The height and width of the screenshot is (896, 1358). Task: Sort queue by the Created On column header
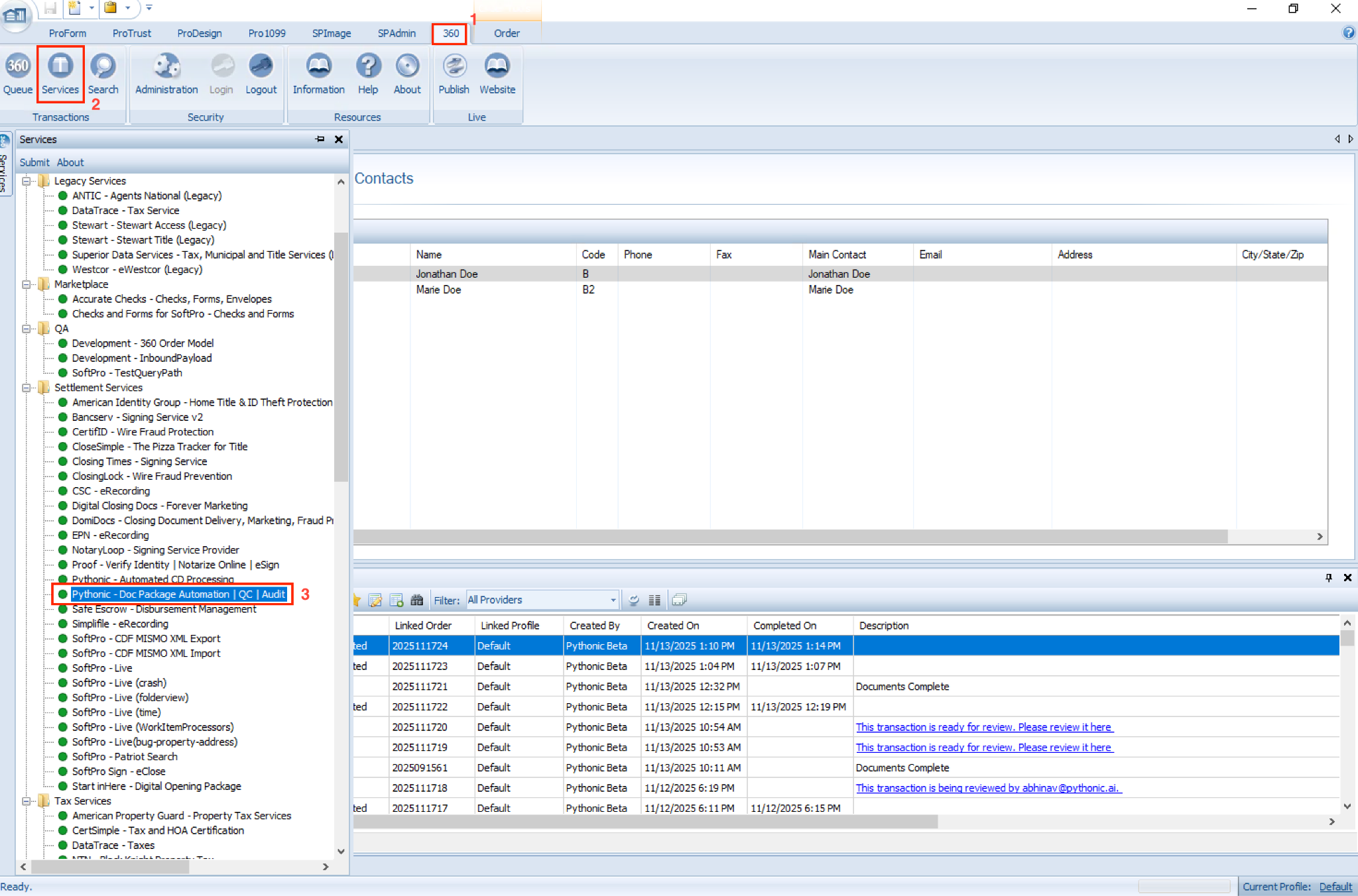pyautogui.click(x=694, y=626)
